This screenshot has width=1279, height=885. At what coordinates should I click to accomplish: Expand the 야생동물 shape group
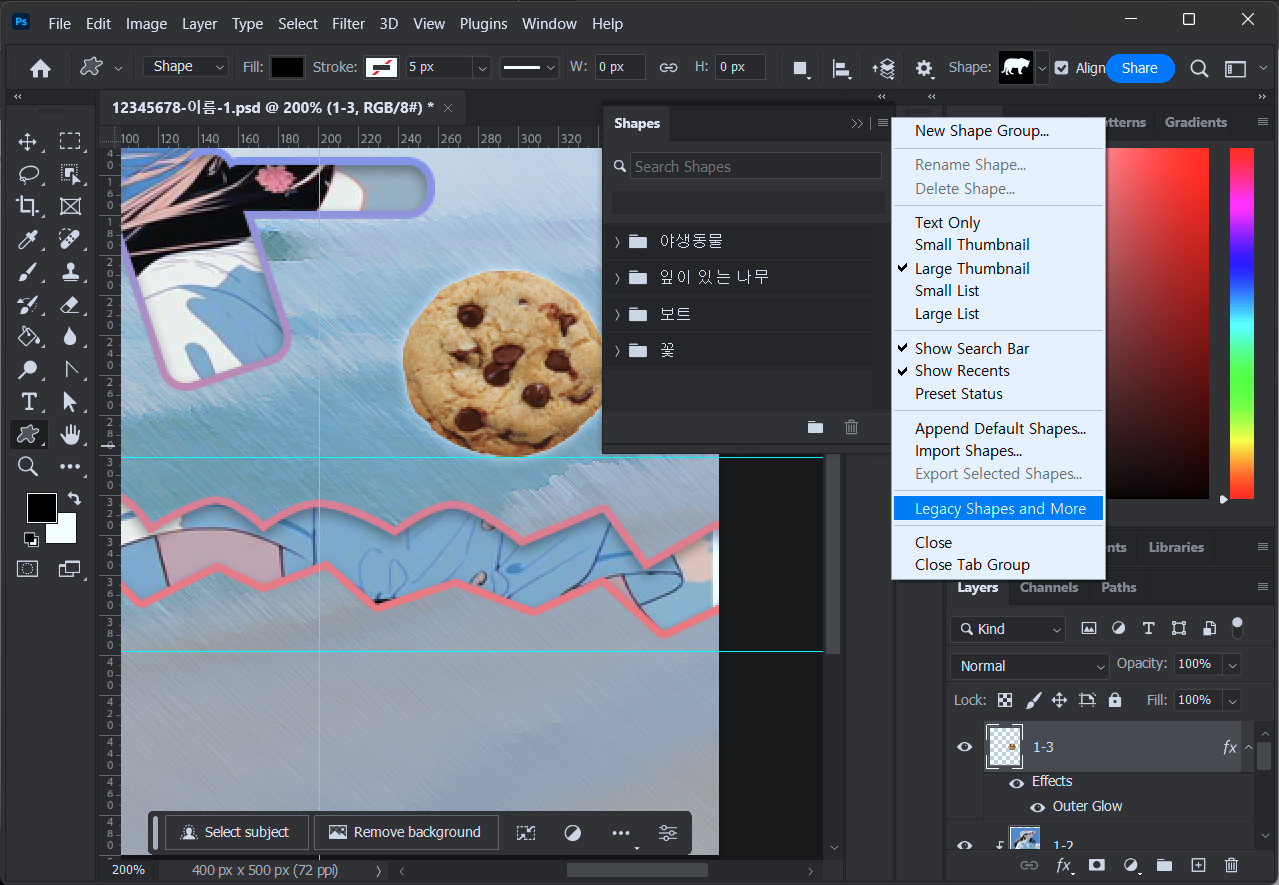coord(617,241)
